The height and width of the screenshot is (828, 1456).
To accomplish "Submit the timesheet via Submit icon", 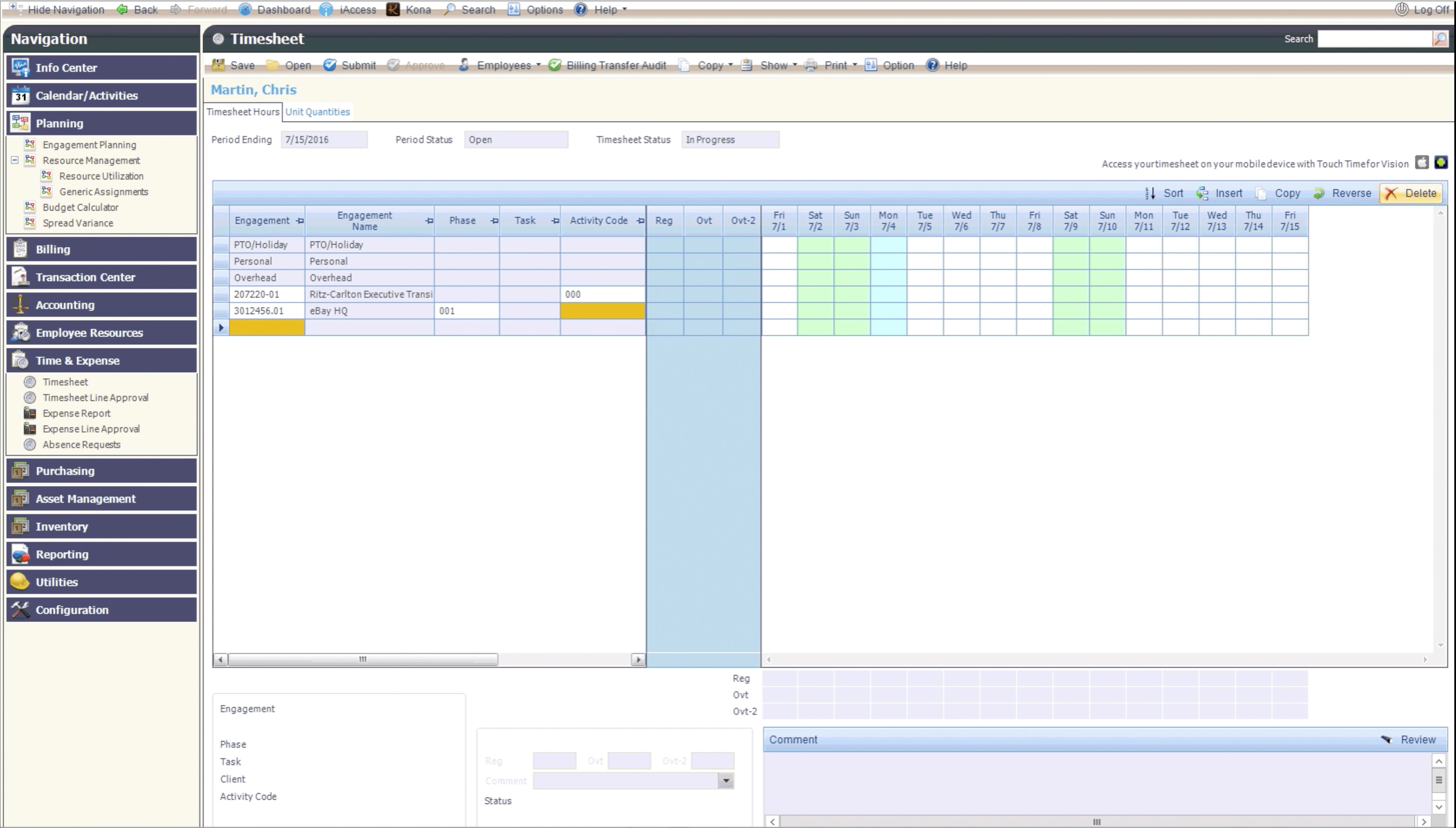I will (x=330, y=65).
